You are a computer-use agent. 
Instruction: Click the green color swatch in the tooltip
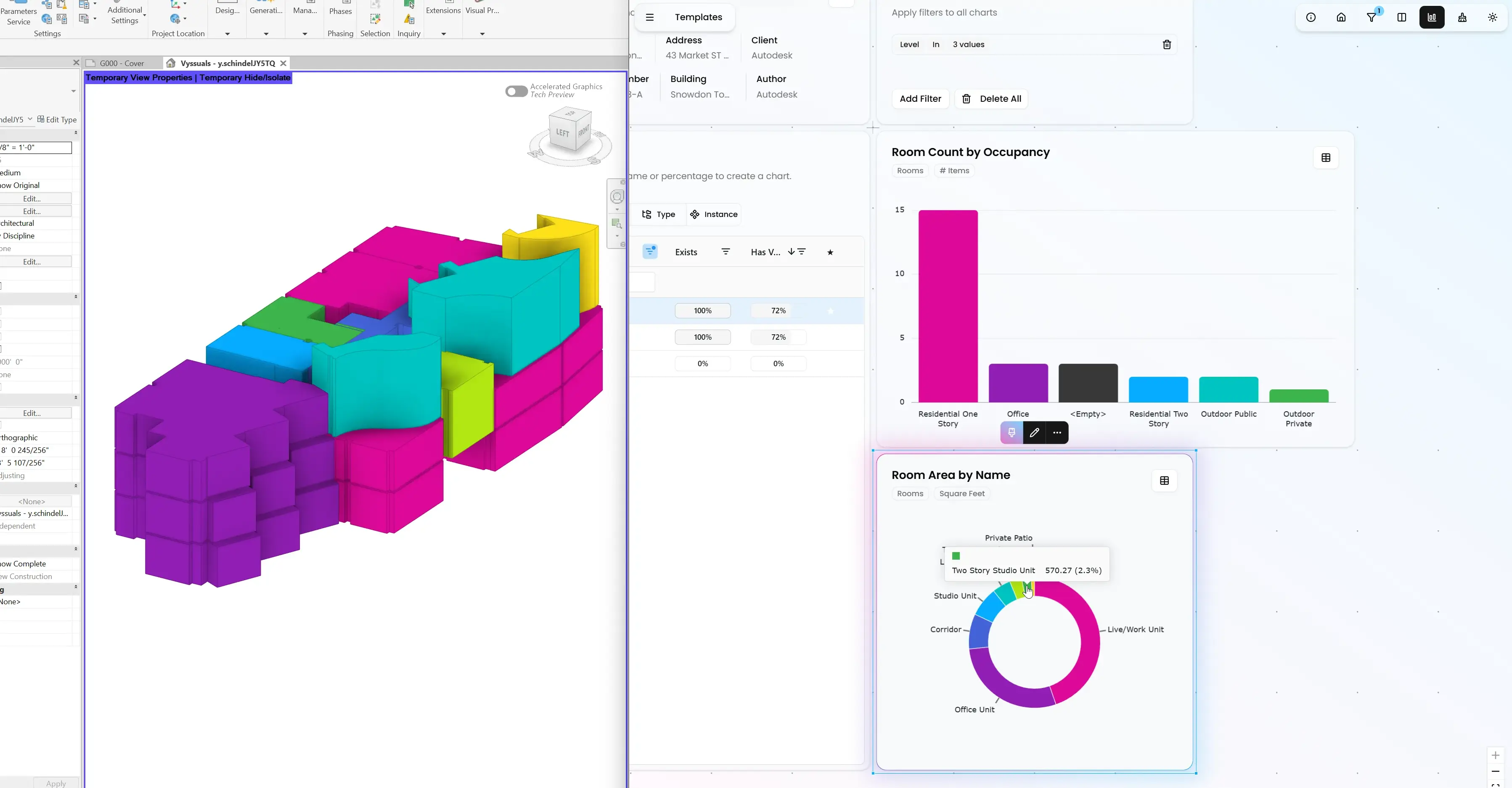tap(956, 555)
